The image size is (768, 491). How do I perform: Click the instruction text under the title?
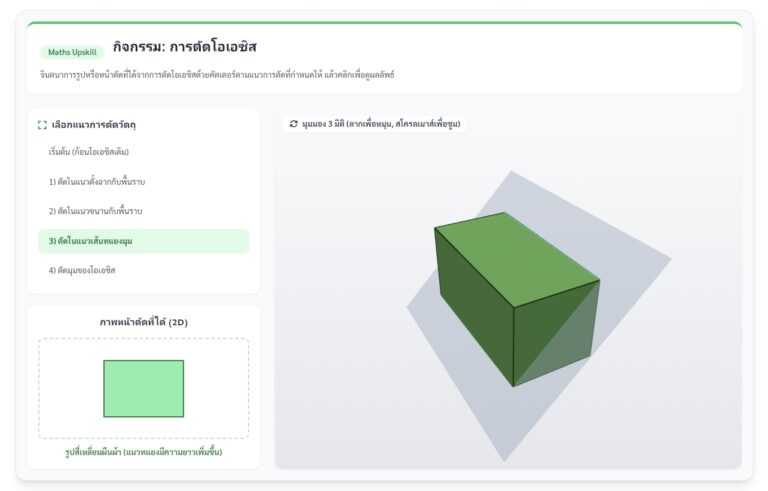click(217, 75)
